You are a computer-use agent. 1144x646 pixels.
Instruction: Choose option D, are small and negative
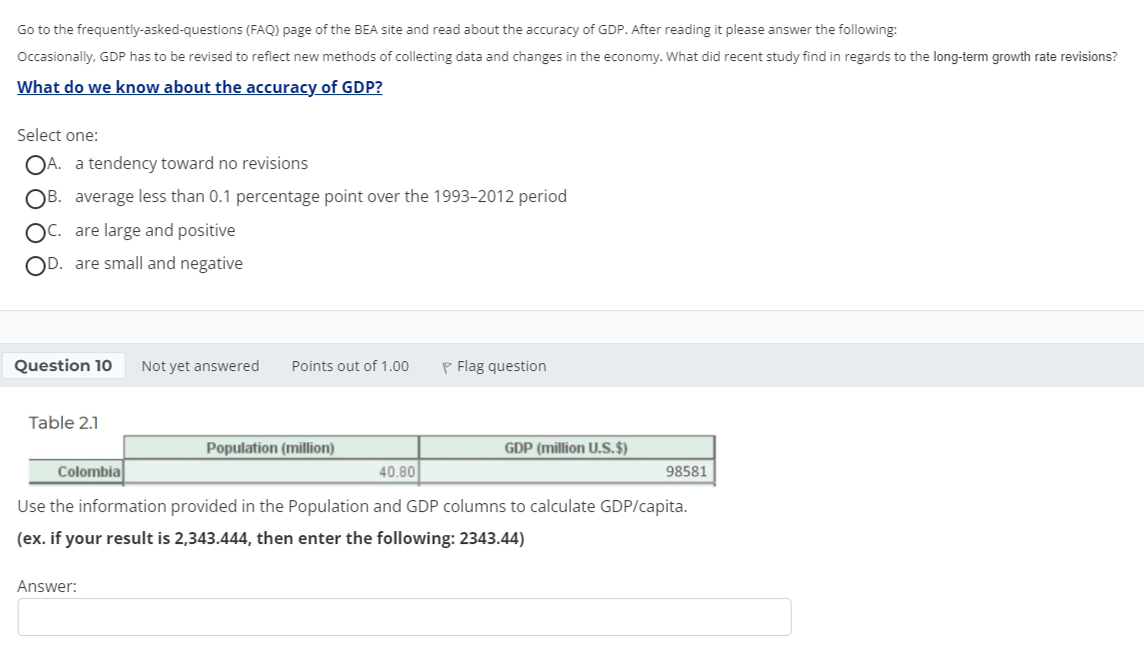pyautogui.click(x=35, y=266)
